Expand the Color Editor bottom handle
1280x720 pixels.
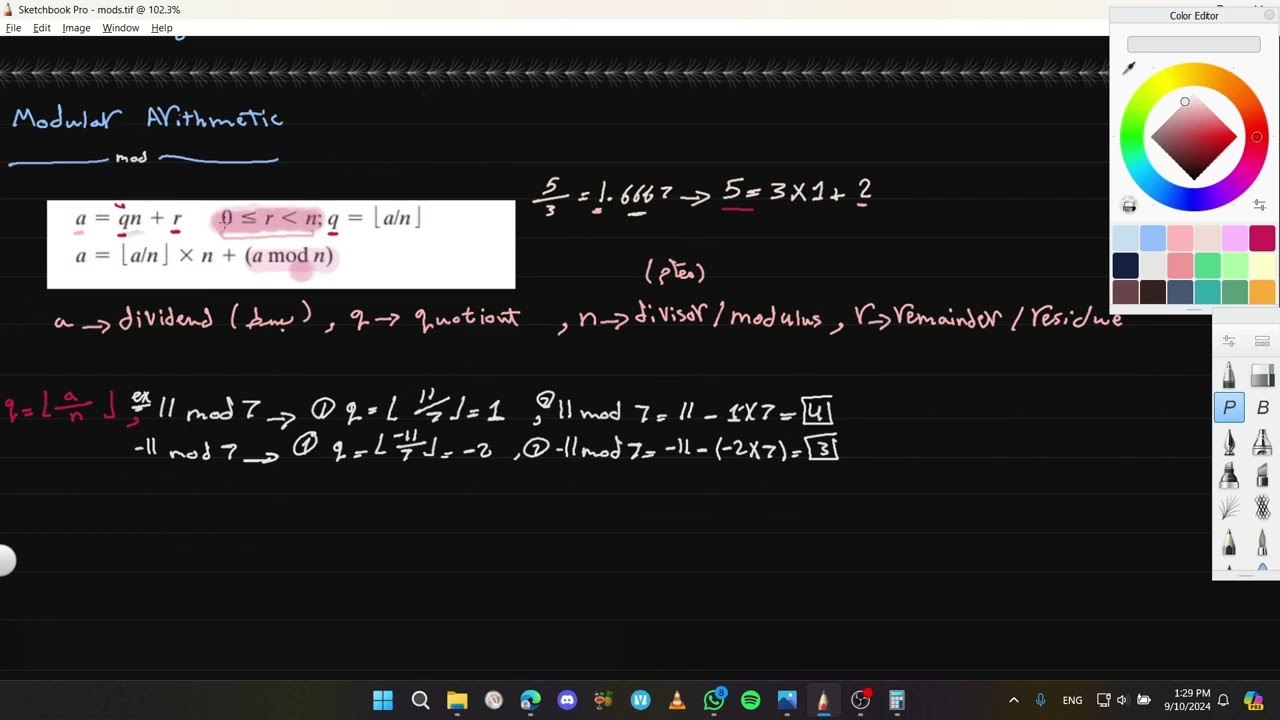(1194, 310)
